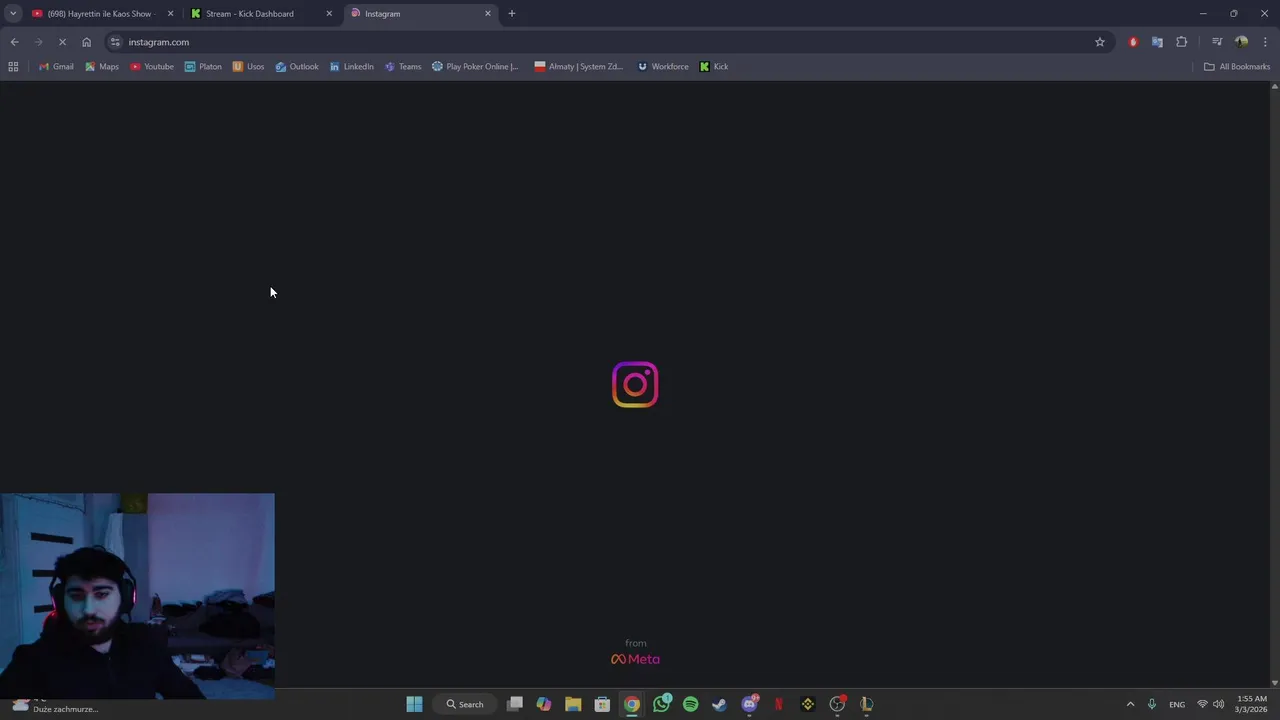The image size is (1280, 720).
Task: Open OBS Studio from the taskbar
Action: [x=837, y=704]
